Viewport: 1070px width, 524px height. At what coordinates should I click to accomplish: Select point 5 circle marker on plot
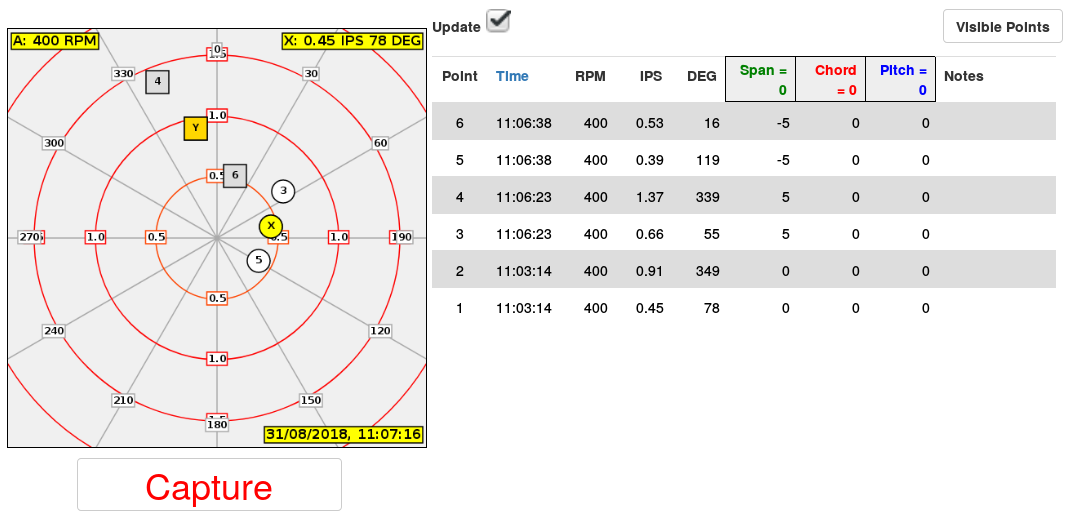coord(259,260)
